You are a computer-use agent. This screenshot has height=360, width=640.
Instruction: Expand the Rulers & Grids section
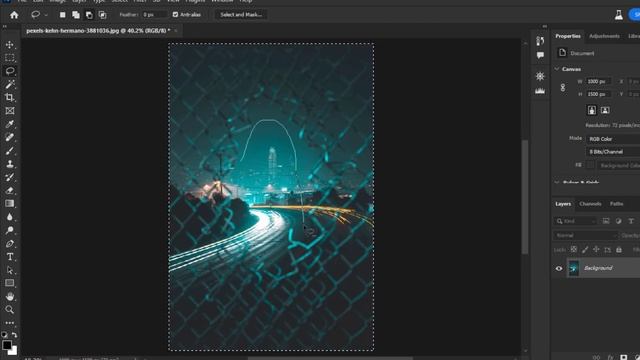coord(557,182)
